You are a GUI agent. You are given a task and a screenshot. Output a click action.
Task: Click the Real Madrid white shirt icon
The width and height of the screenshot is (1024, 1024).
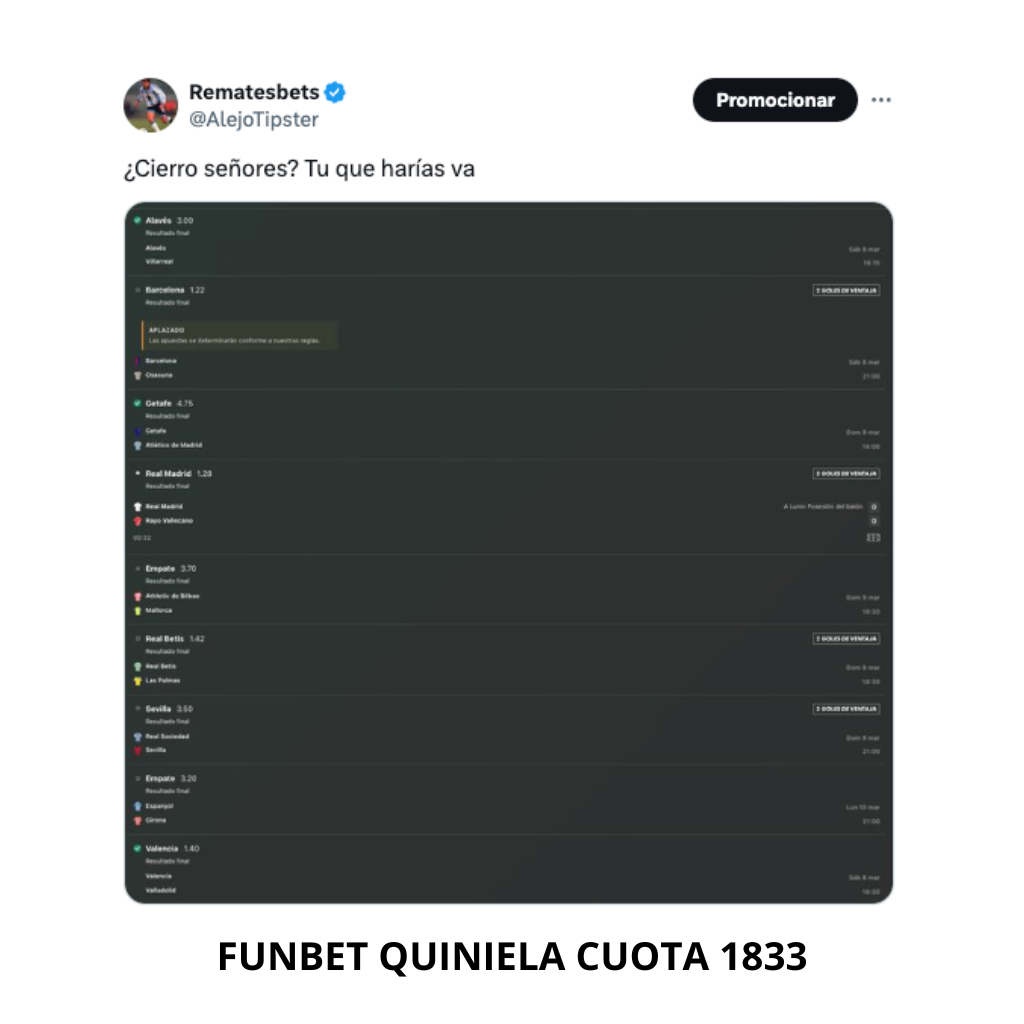pos(138,506)
